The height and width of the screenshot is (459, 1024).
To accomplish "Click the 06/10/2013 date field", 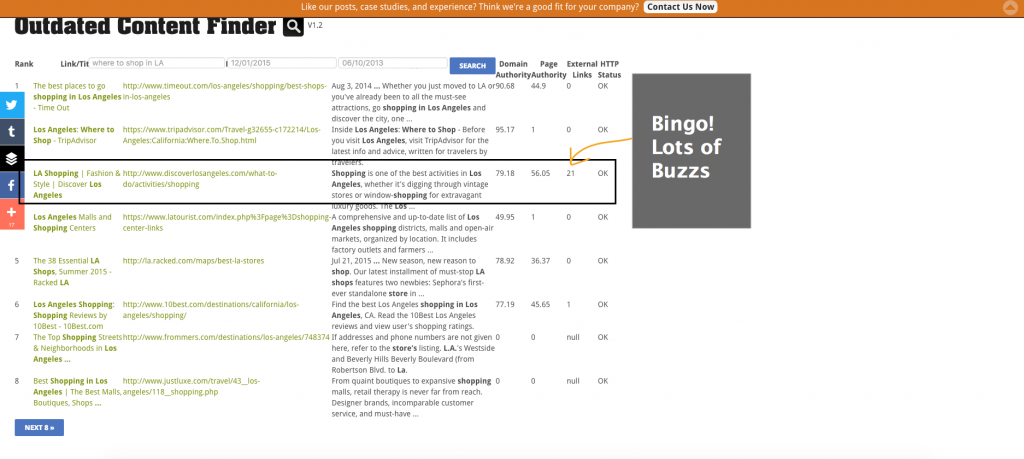I will (x=391, y=63).
